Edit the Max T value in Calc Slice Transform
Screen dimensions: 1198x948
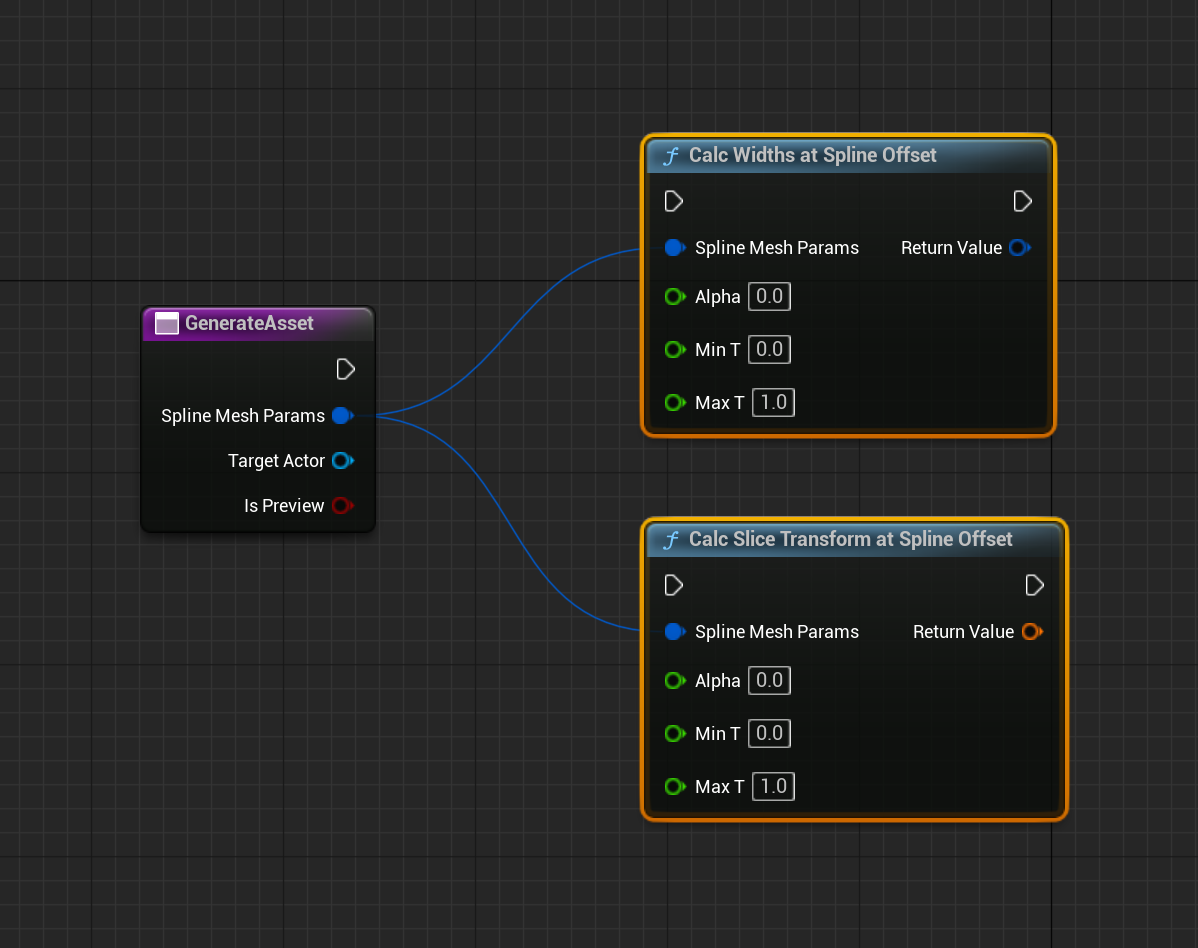773,787
